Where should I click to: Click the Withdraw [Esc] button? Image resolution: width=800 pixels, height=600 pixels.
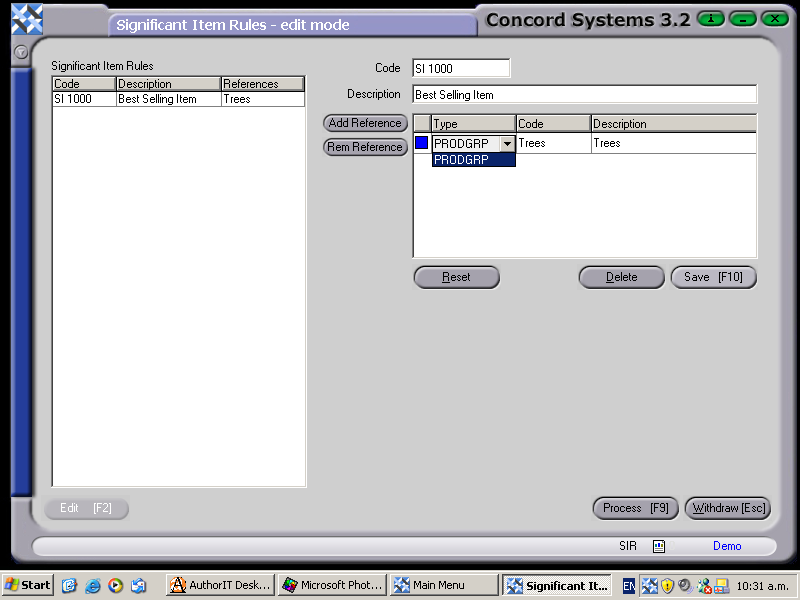click(x=727, y=508)
